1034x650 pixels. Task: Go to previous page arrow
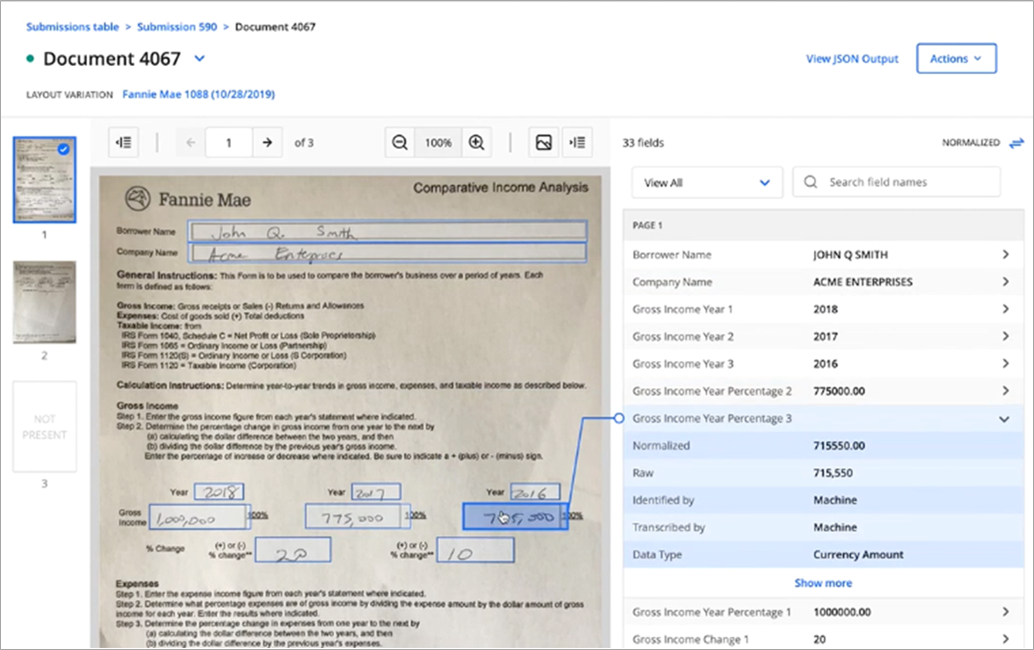tap(191, 142)
